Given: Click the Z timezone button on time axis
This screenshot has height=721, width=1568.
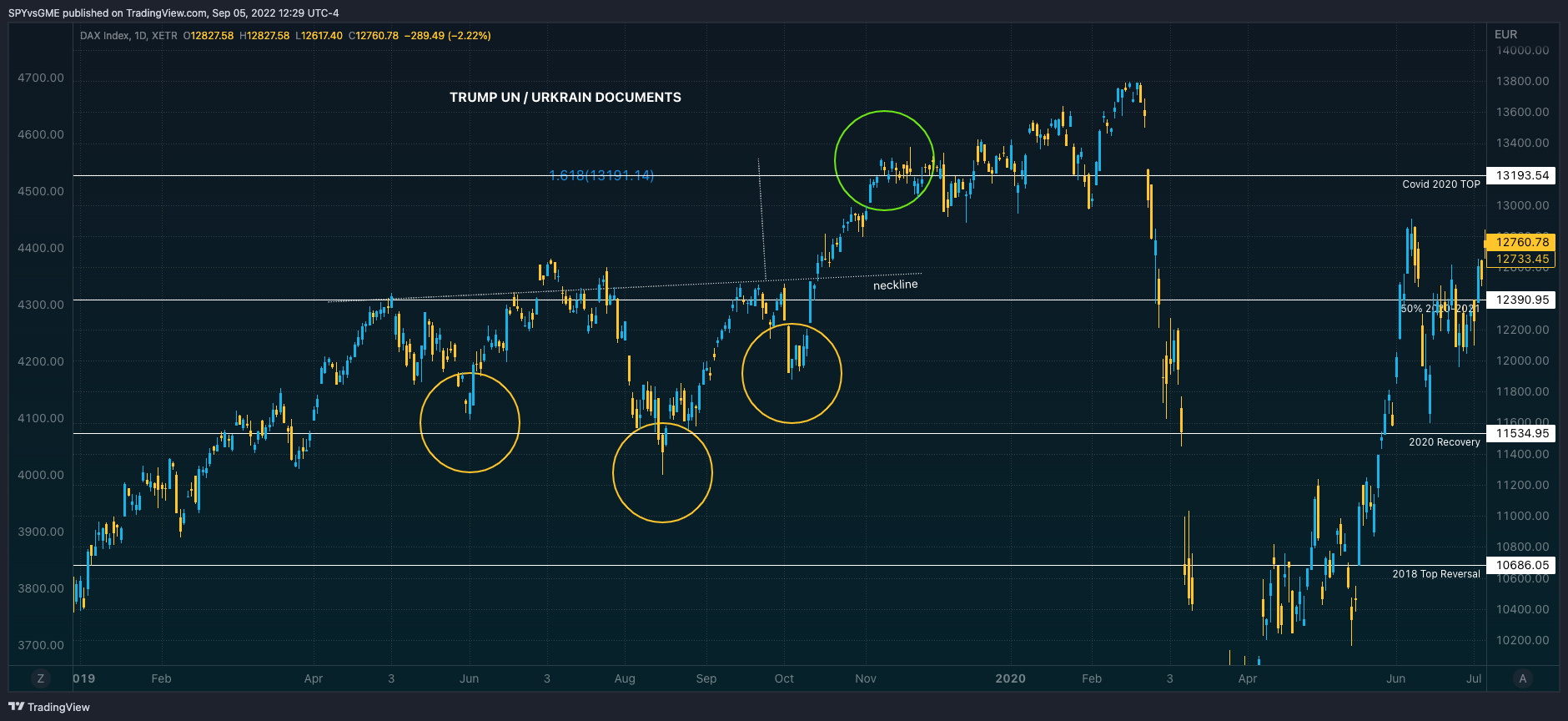Looking at the screenshot, I should (x=40, y=678).
